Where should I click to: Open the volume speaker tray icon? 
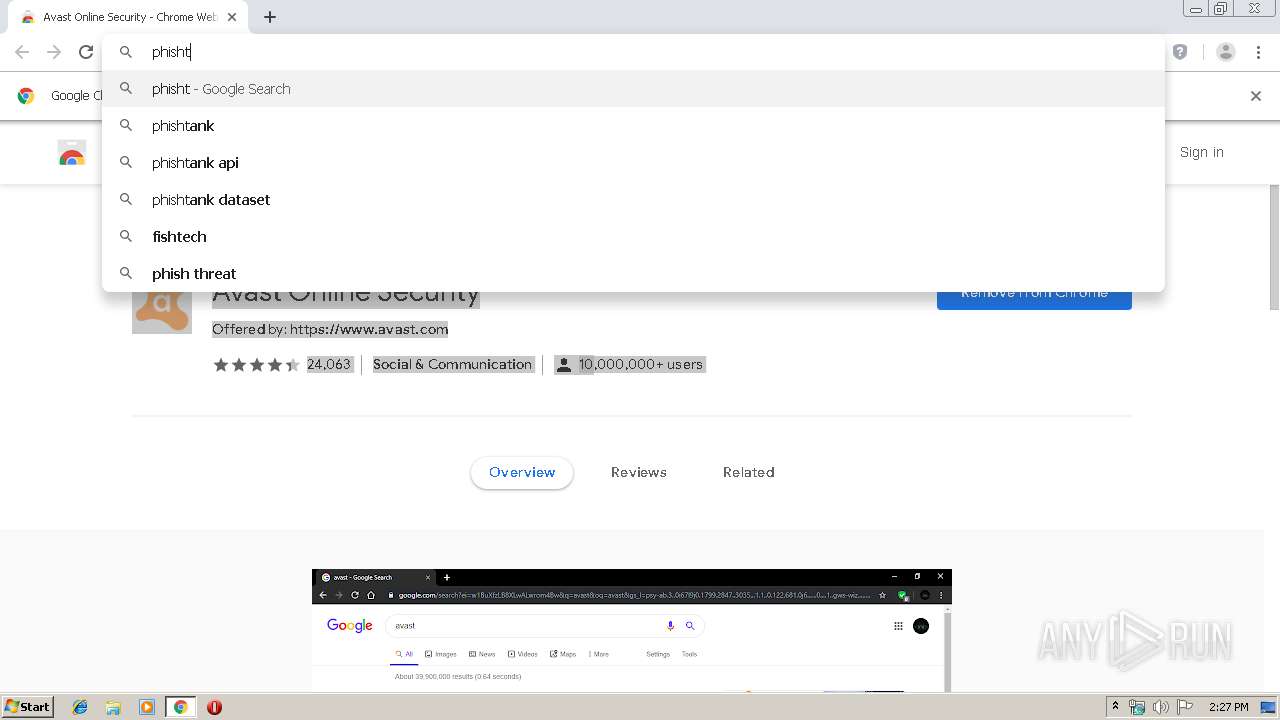point(1160,707)
